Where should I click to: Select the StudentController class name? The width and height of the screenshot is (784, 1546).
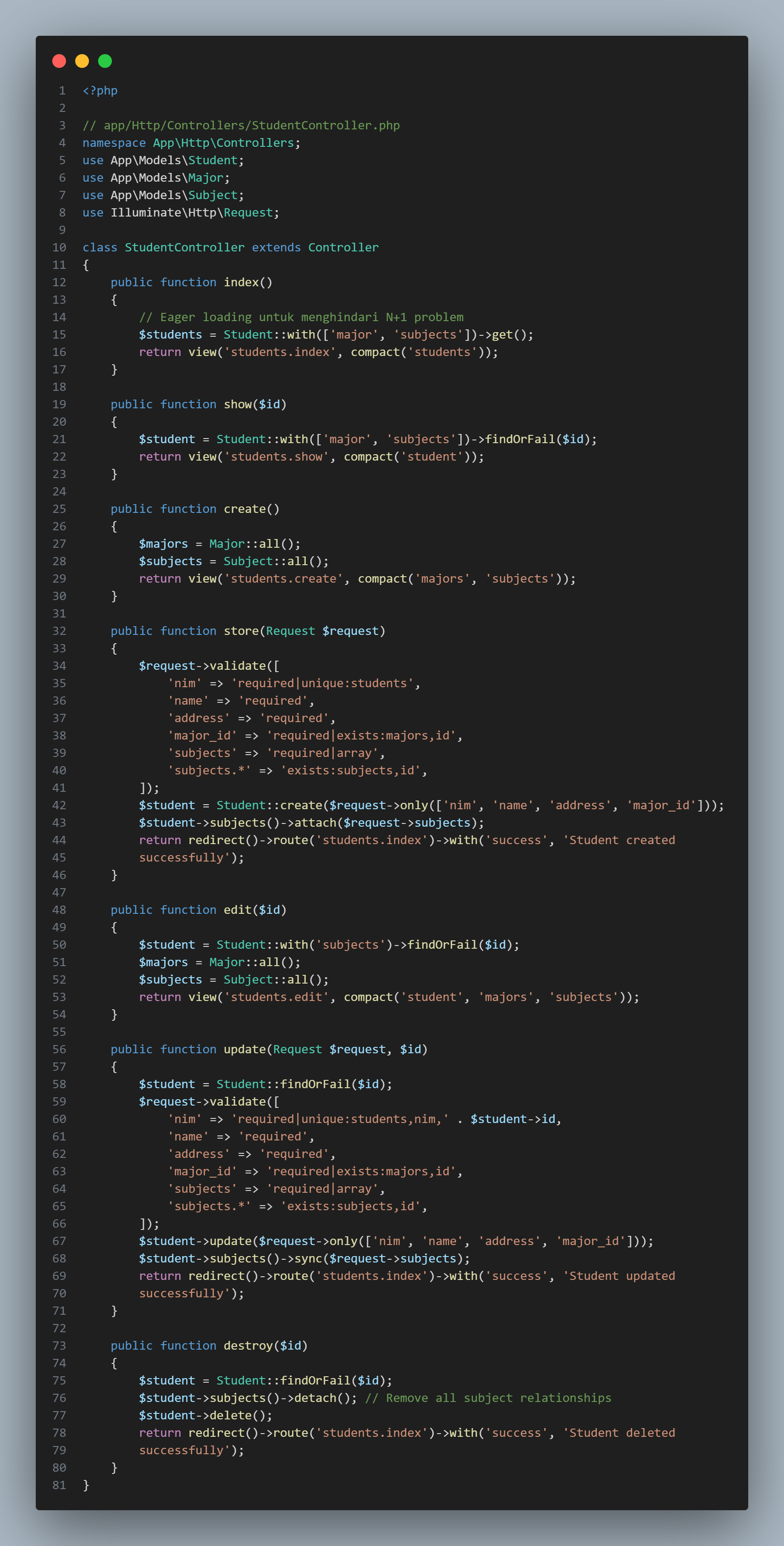183,247
